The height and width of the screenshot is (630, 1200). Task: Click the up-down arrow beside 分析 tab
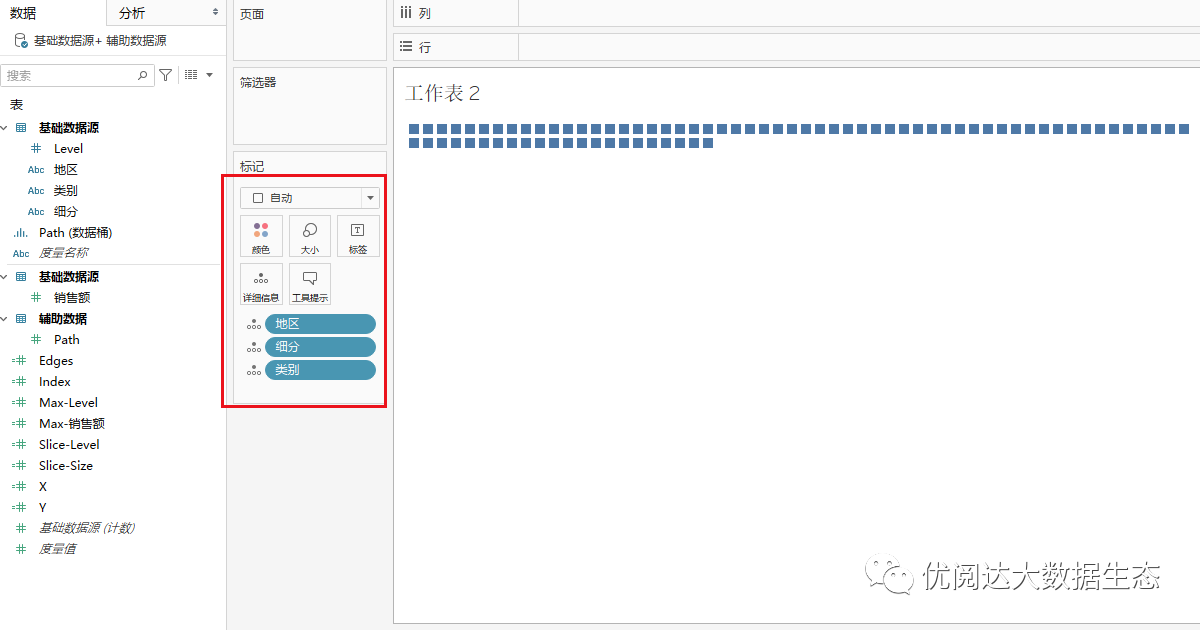[216, 13]
